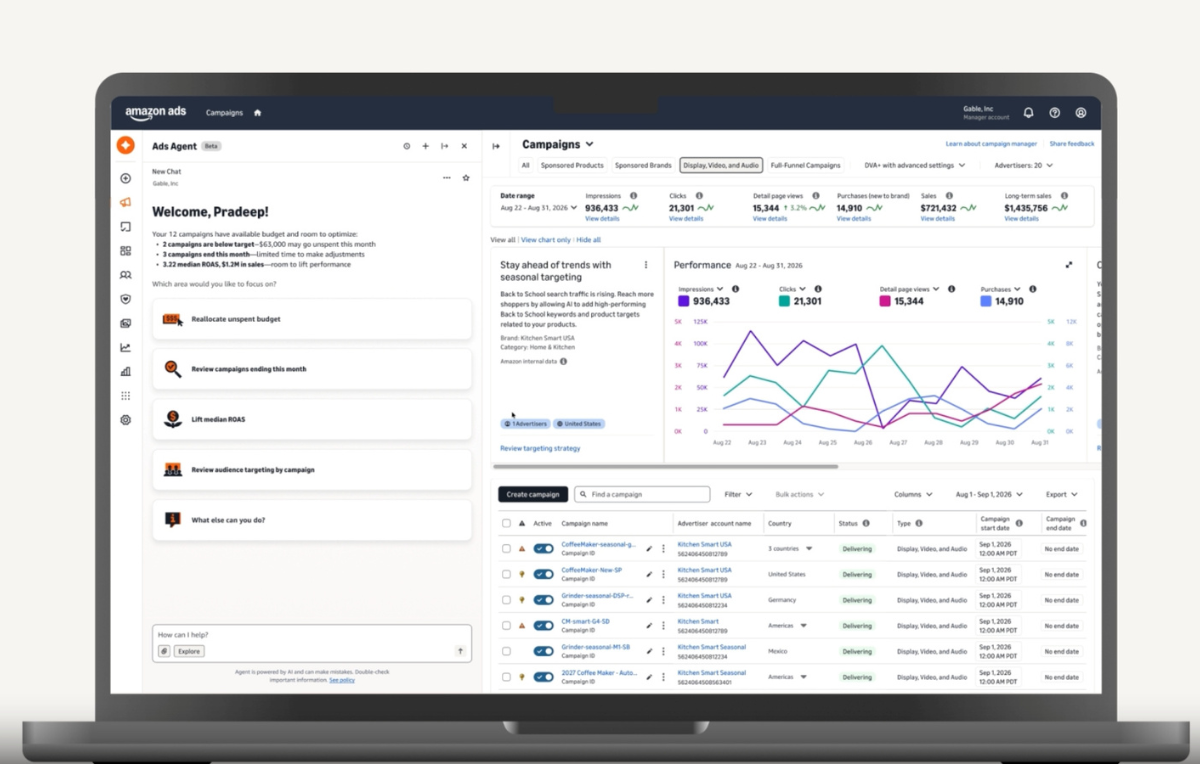Open the Review targeting strategy link
Image resolution: width=1200 pixels, height=764 pixels.
click(540, 448)
